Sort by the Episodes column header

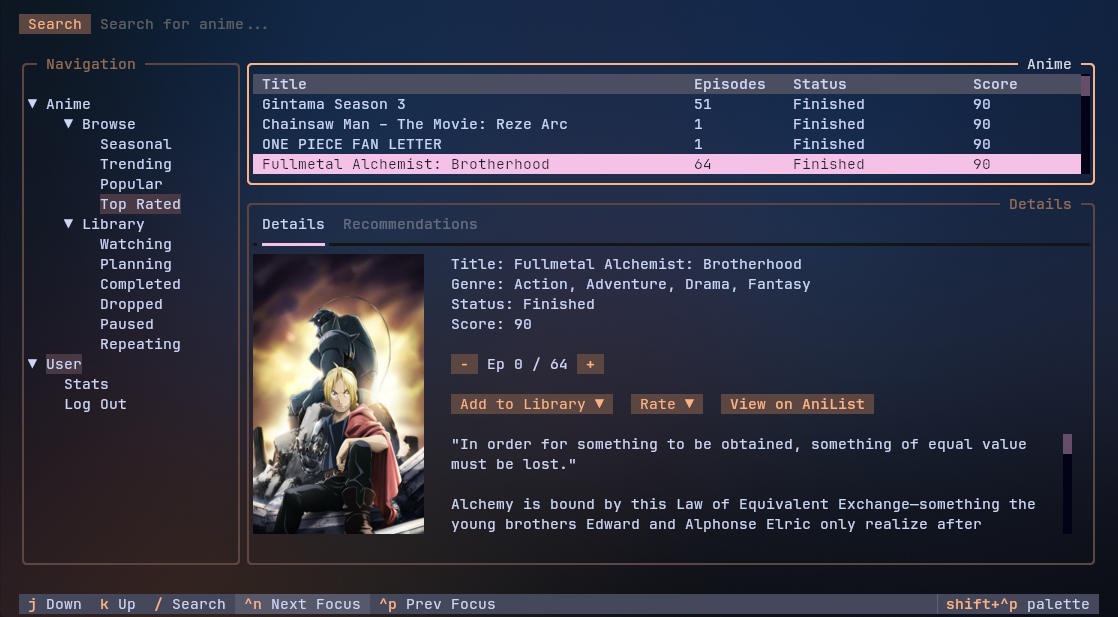point(729,84)
